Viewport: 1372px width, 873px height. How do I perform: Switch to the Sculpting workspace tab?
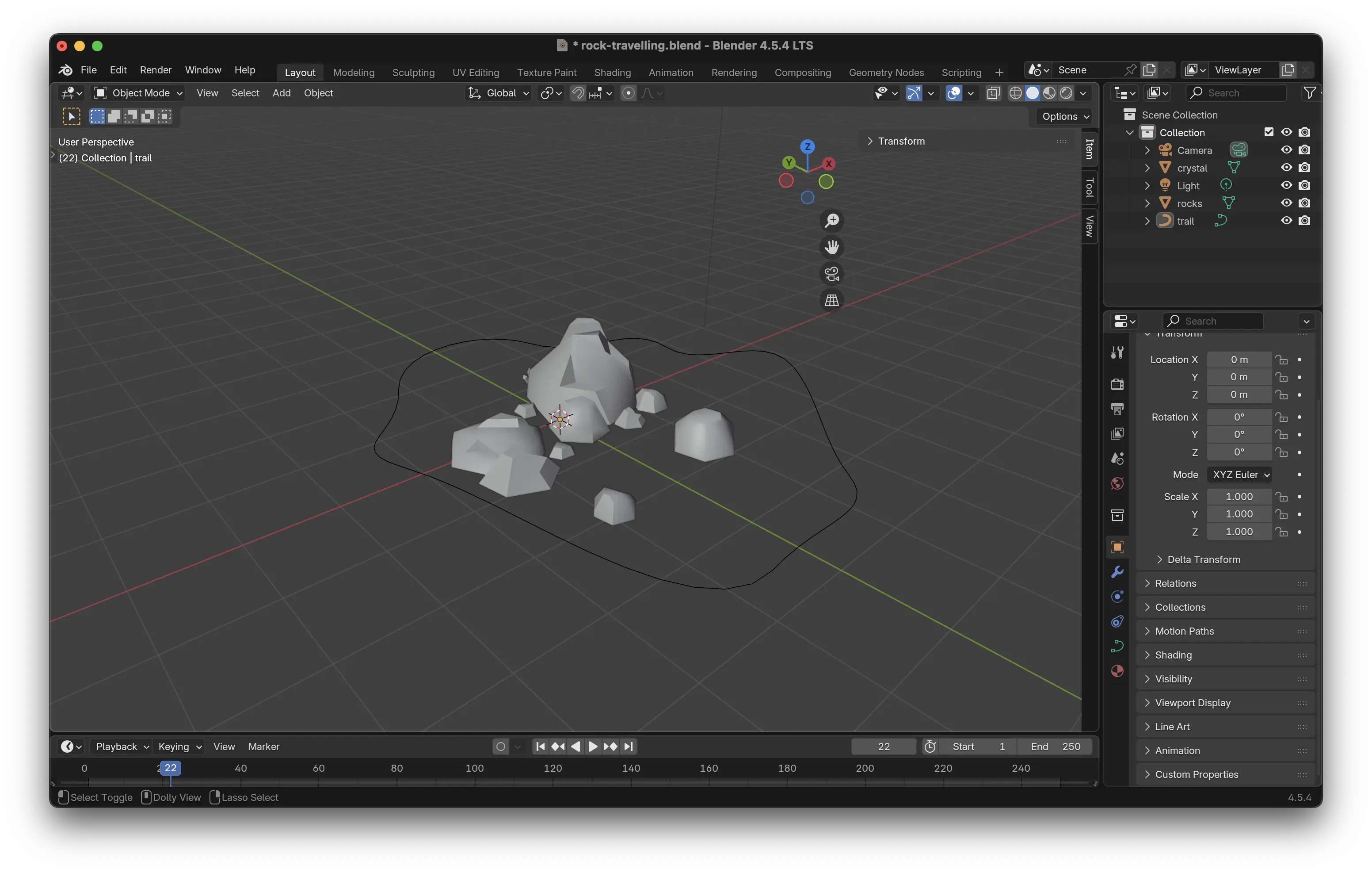[x=413, y=73]
